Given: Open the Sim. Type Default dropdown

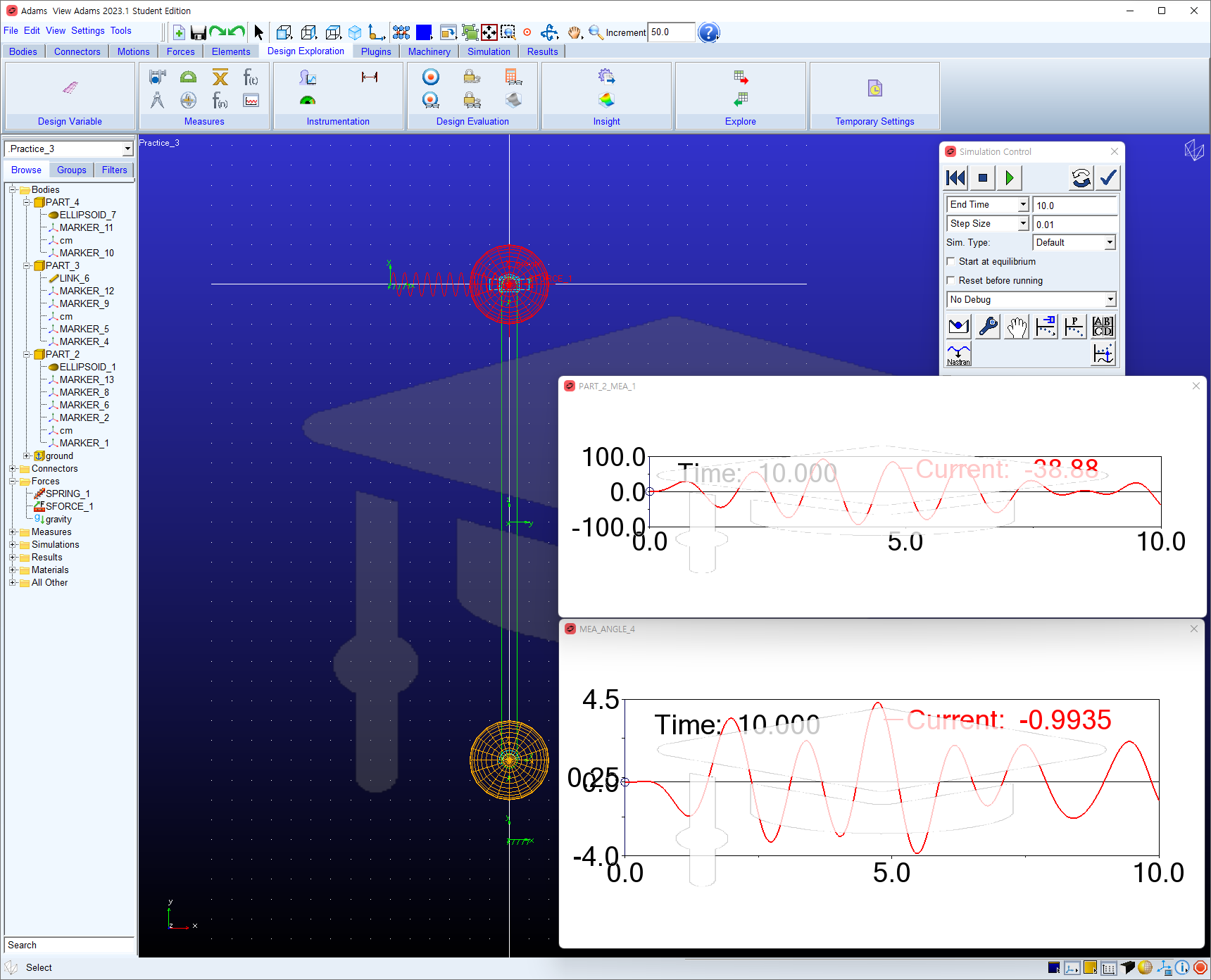Looking at the screenshot, I should (1074, 242).
